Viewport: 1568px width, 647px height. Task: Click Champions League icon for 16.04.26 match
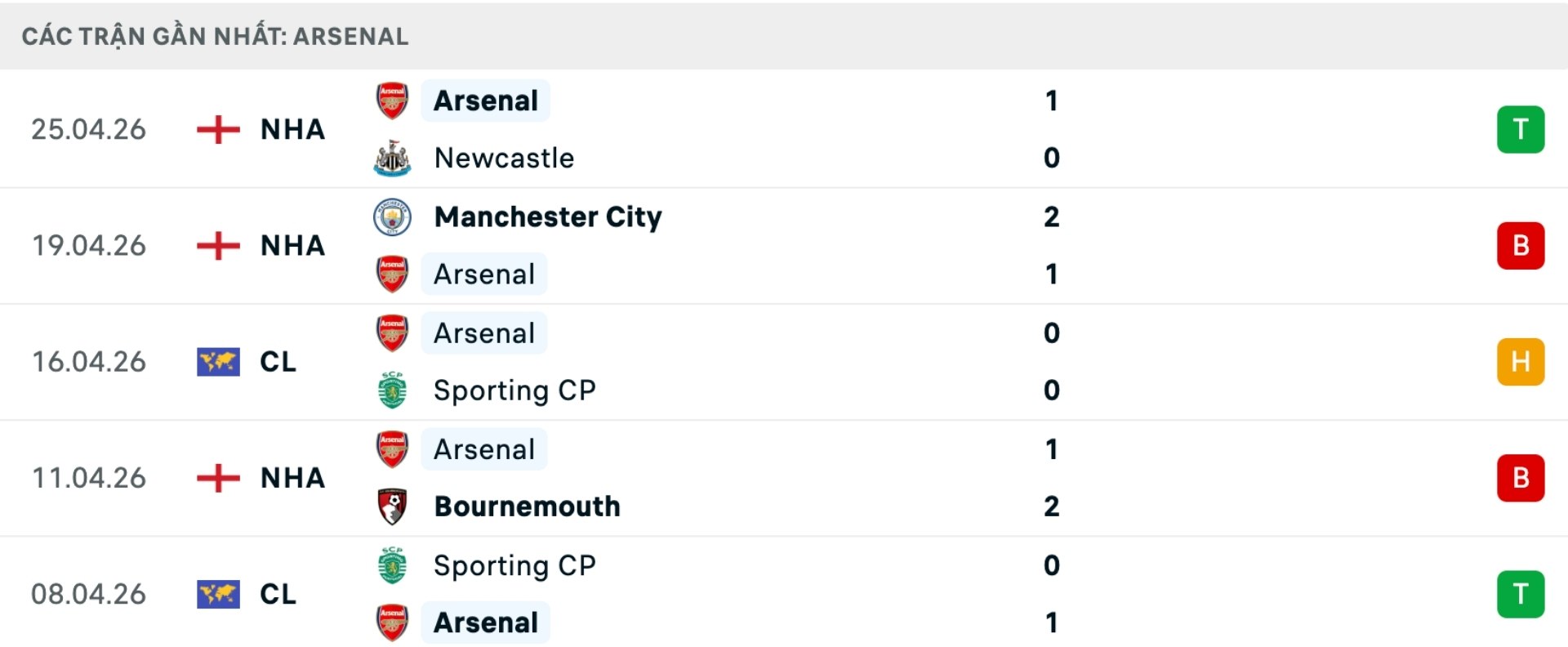(218, 361)
